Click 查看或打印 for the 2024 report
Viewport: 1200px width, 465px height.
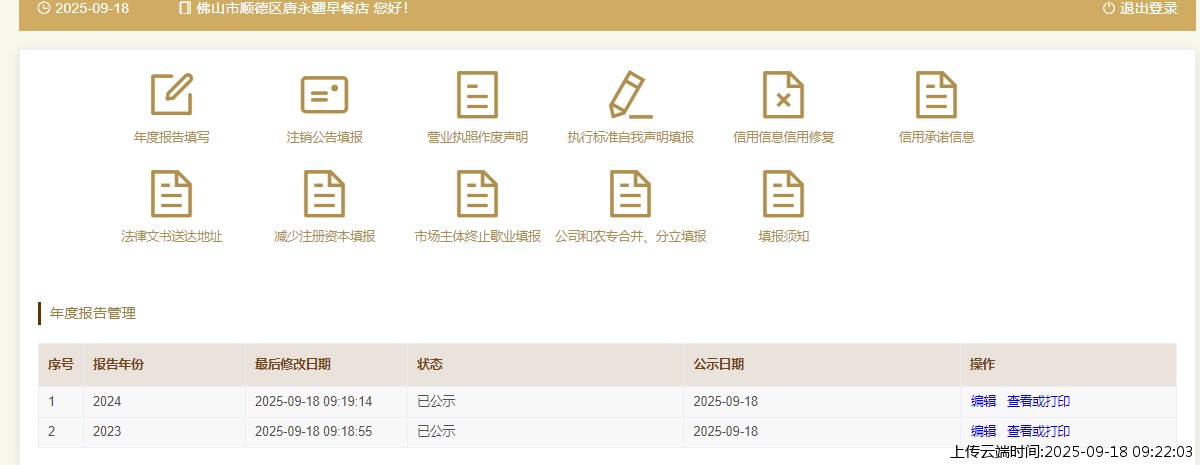pos(1038,402)
